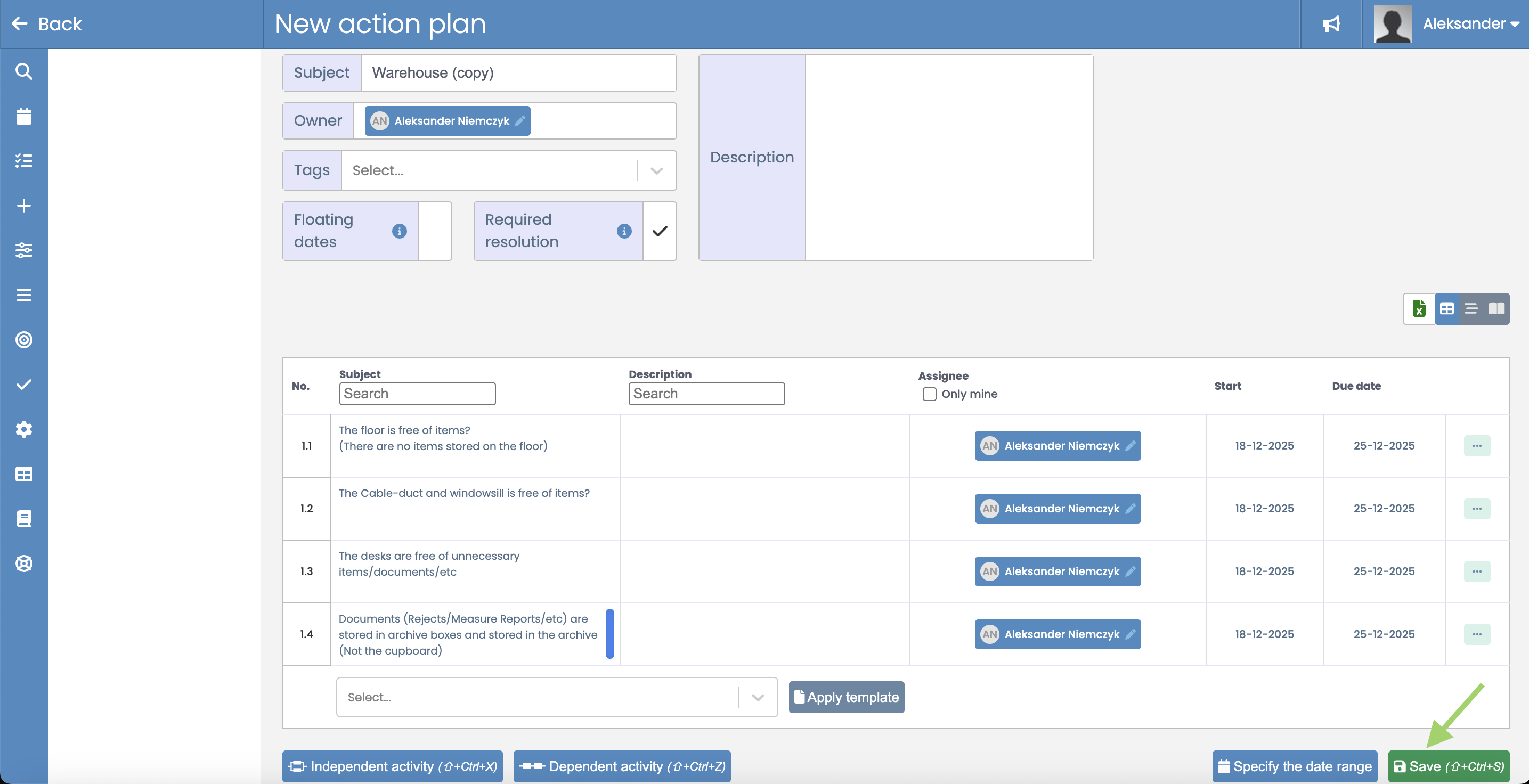This screenshot has width=1529, height=784.
Task: Click the Apply template button
Action: coord(846,697)
